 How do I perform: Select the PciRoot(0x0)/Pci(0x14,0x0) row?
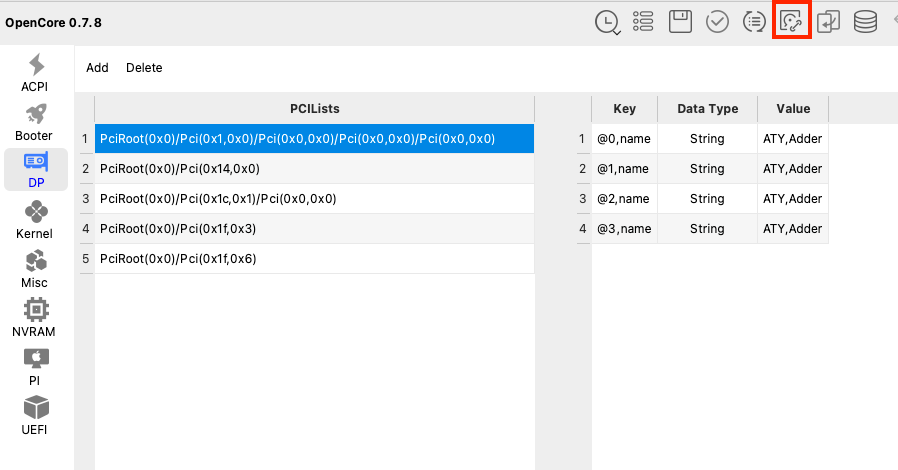[x=314, y=169]
